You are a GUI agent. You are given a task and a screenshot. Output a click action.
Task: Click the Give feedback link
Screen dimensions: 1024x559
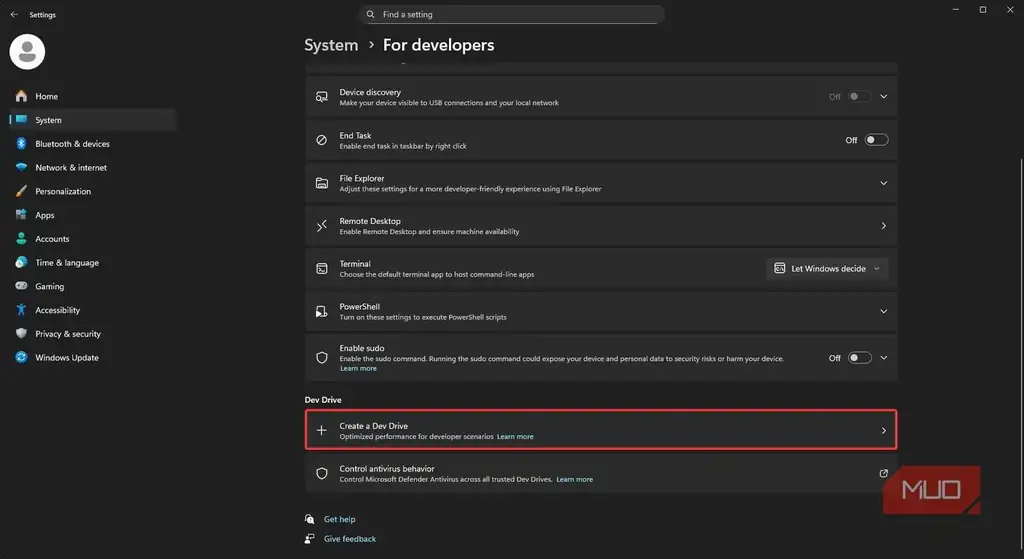[x=350, y=539]
